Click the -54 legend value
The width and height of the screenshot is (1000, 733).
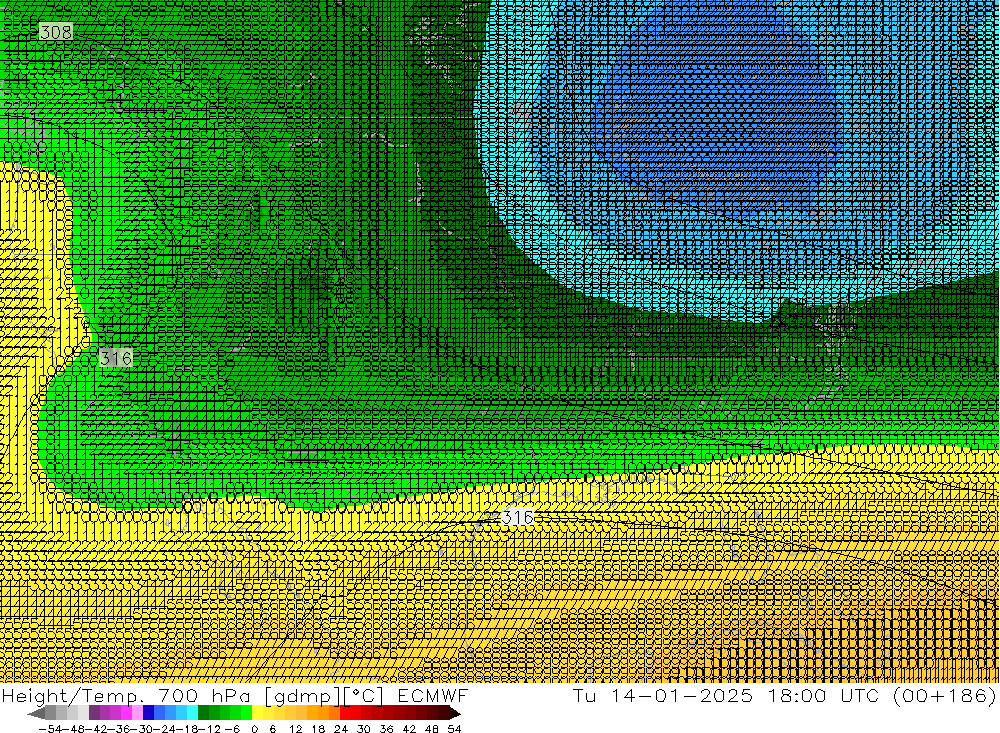pos(51,729)
